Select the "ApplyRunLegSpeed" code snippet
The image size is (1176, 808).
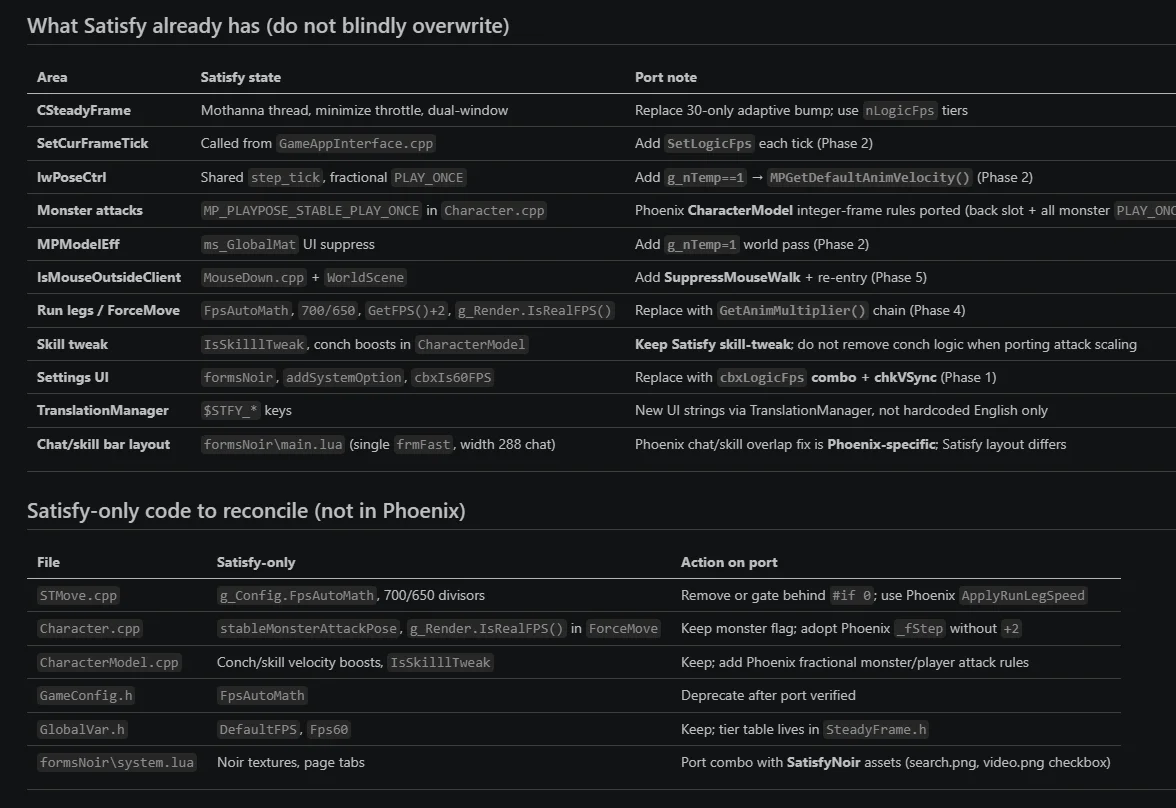tap(1023, 595)
